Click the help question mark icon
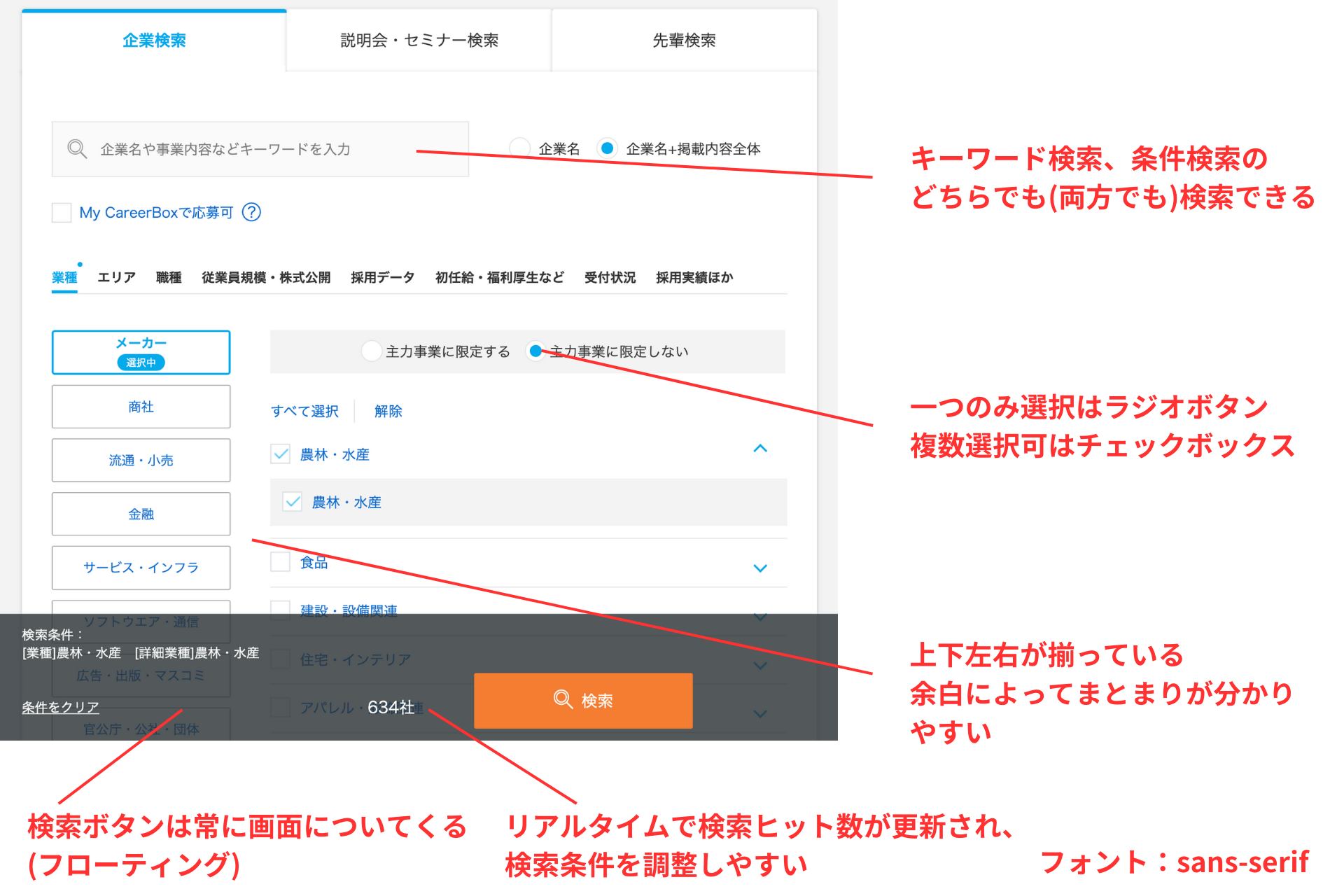The height and width of the screenshot is (896, 1344). click(251, 212)
